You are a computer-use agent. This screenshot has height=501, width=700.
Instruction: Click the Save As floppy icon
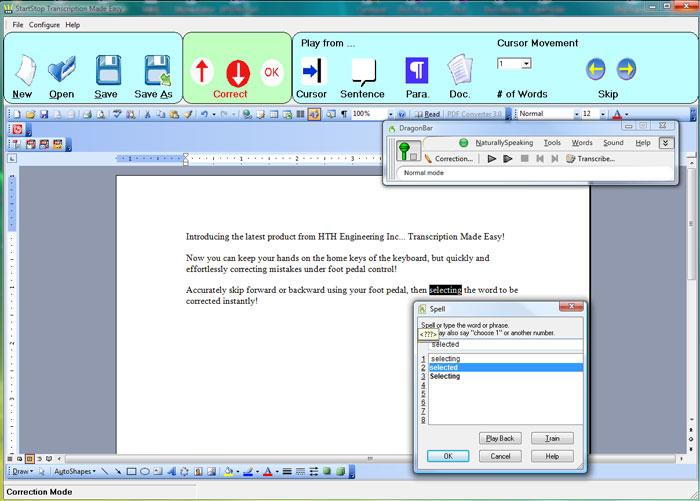coord(157,70)
